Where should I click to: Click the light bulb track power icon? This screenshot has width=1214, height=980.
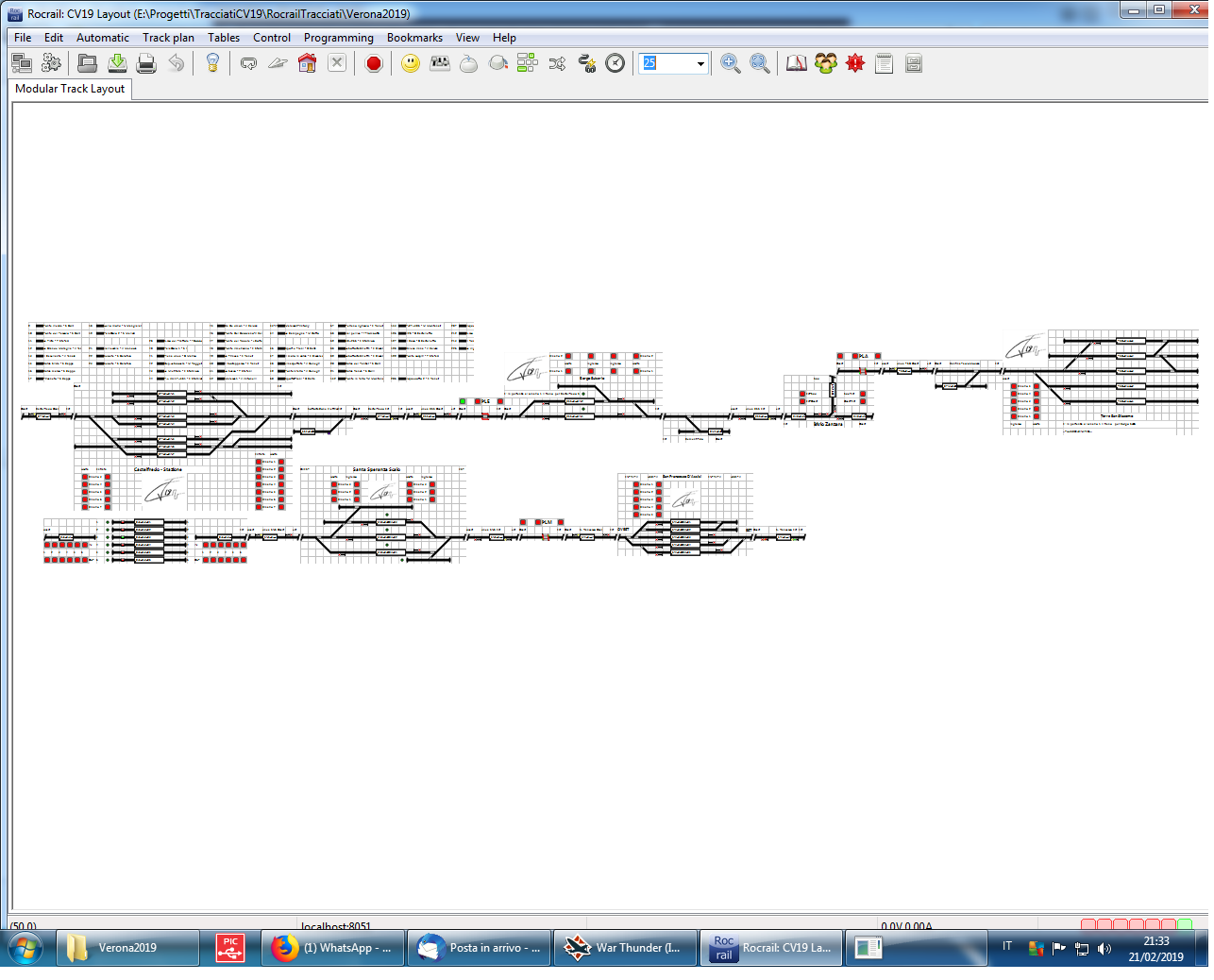pos(212,63)
